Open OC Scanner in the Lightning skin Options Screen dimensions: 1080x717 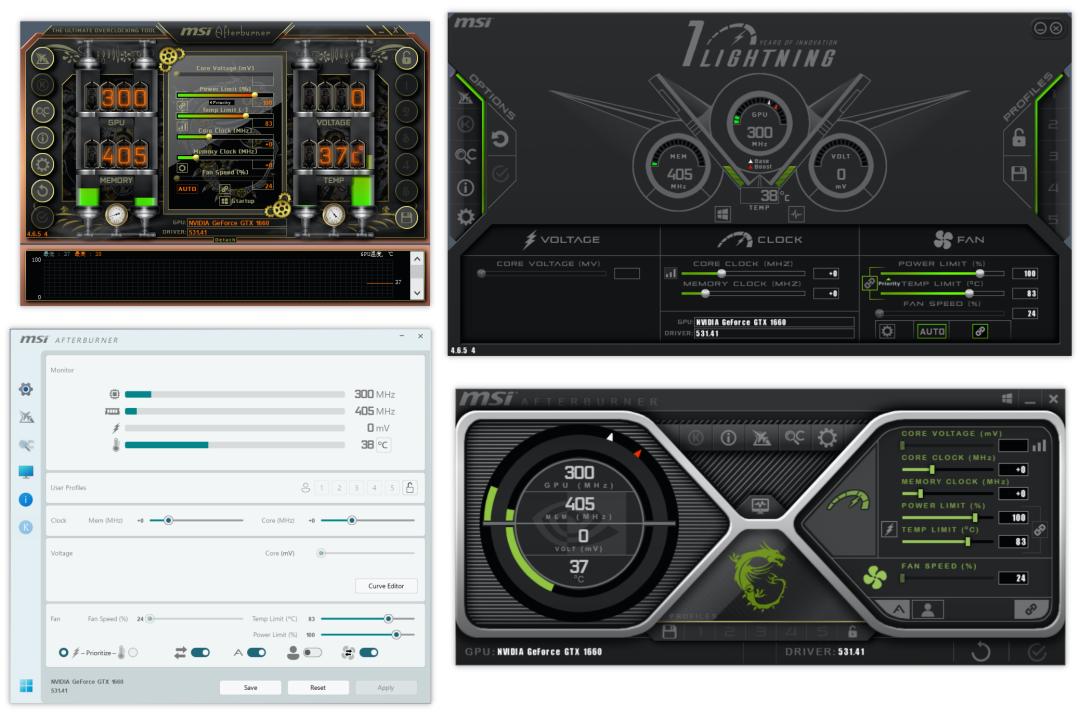468,153
